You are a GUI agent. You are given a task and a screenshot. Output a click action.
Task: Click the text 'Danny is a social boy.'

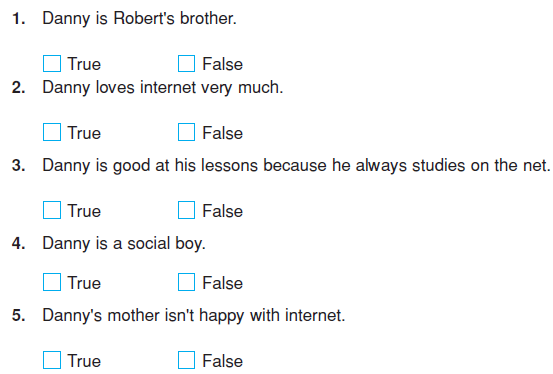click(x=124, y=243)
